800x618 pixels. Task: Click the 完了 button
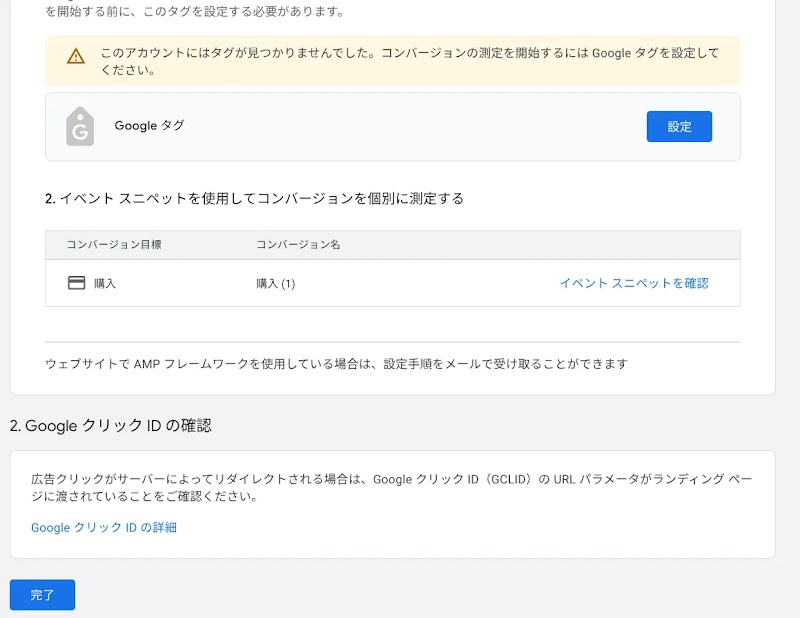coord(42,595)
